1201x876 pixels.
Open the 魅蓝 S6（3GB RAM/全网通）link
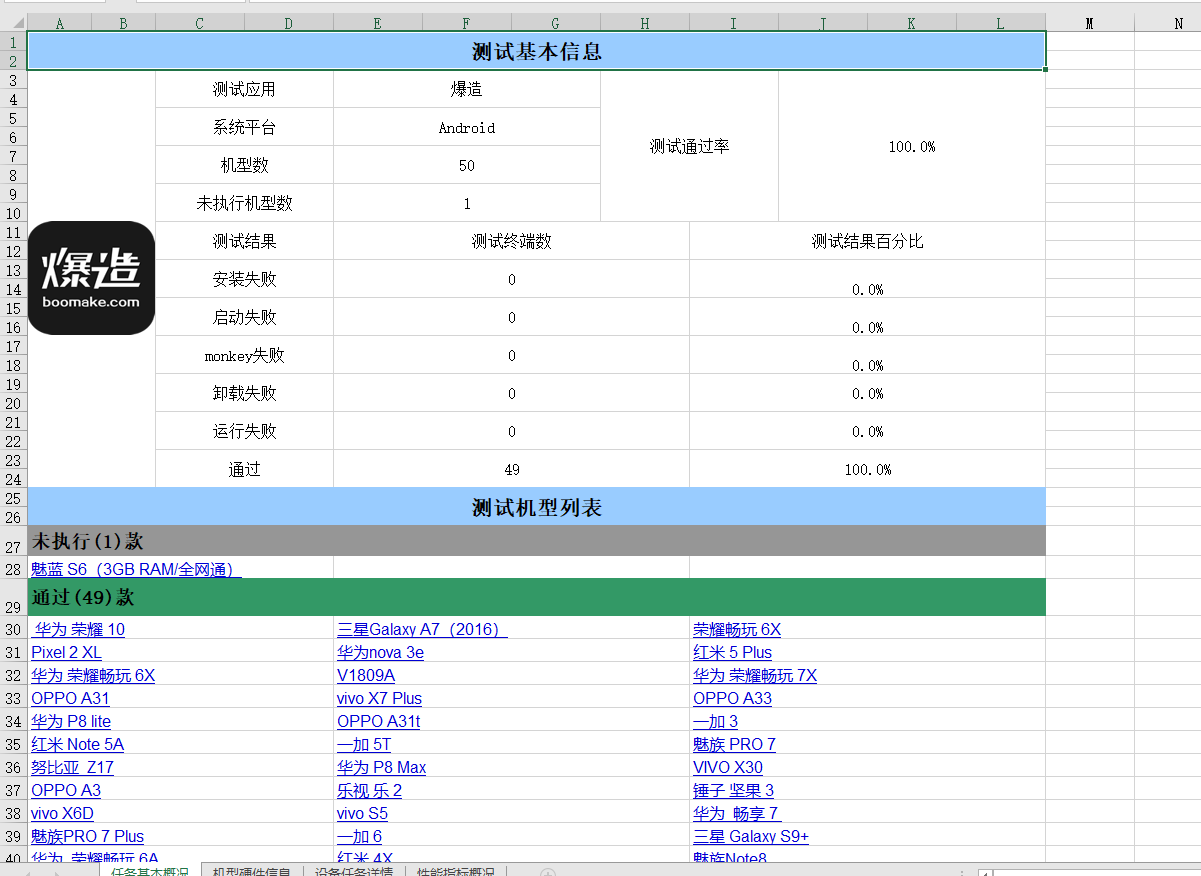pyautogui.click(x=136, y=569)
